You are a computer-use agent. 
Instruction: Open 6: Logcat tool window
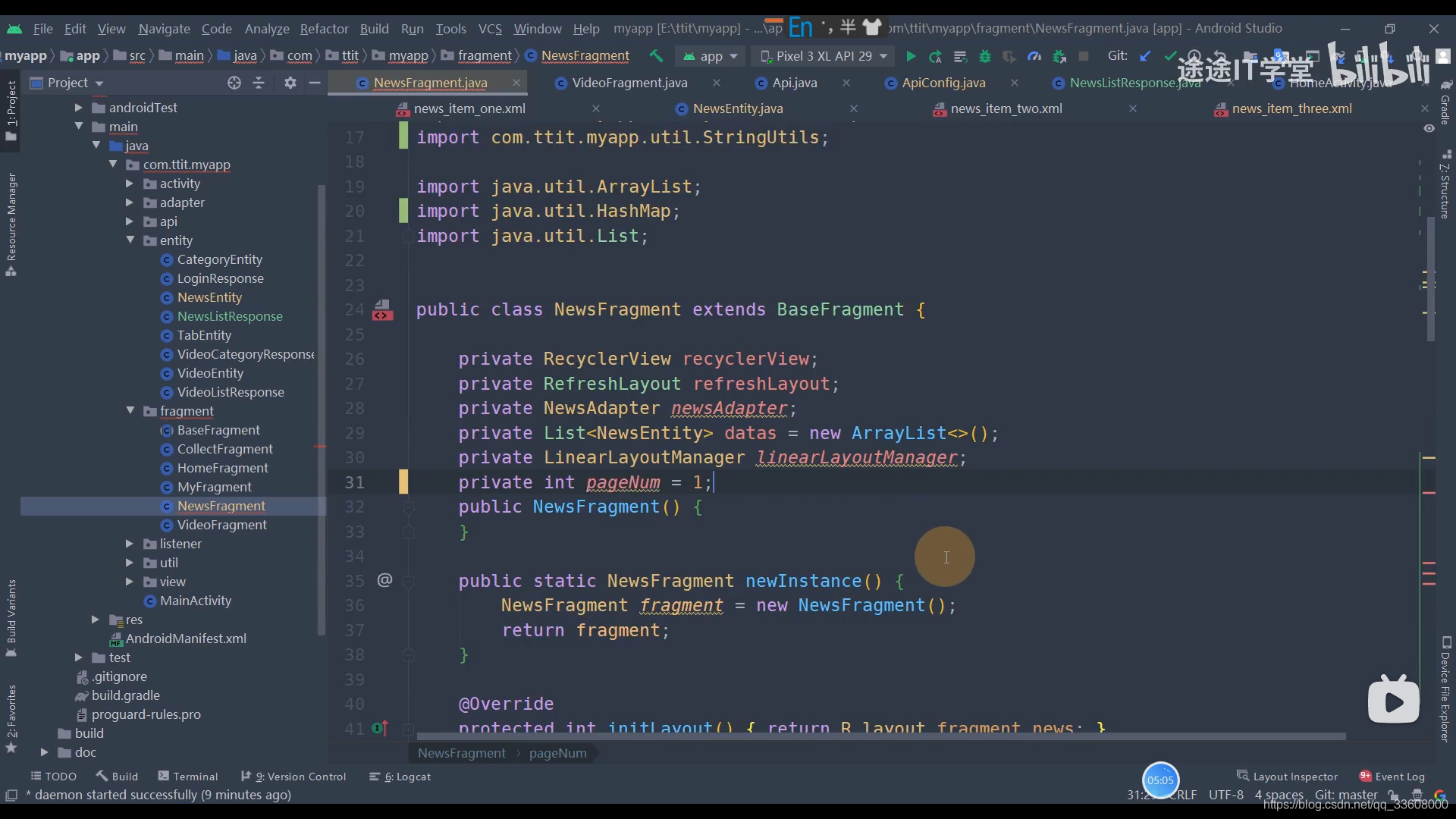(400, 777)
